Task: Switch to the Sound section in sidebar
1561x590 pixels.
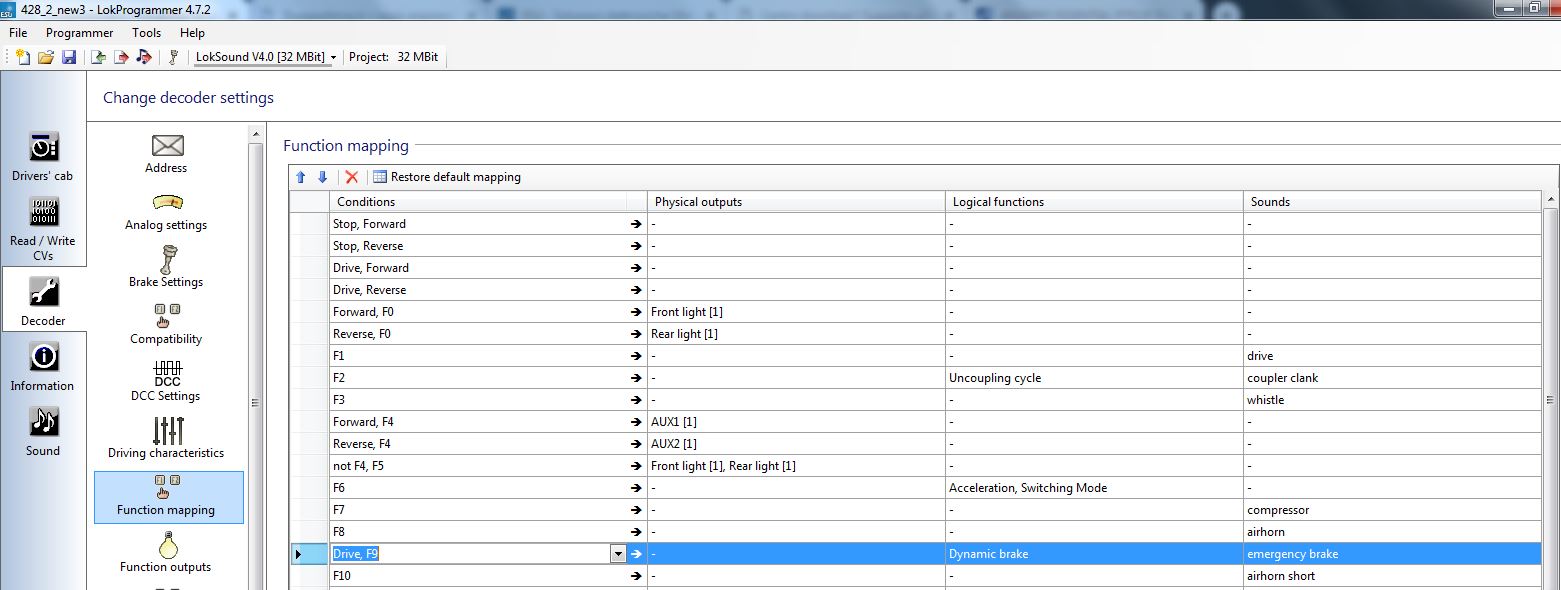Action: [42, 431]
